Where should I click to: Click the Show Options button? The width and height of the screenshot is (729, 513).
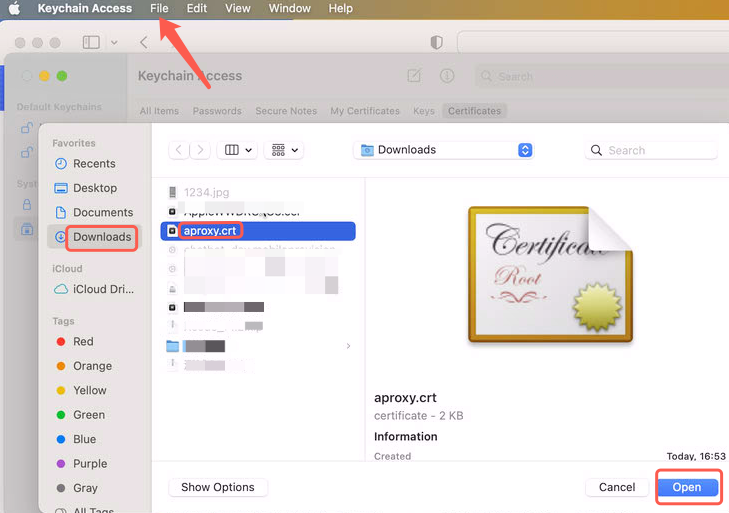(218, 487)
